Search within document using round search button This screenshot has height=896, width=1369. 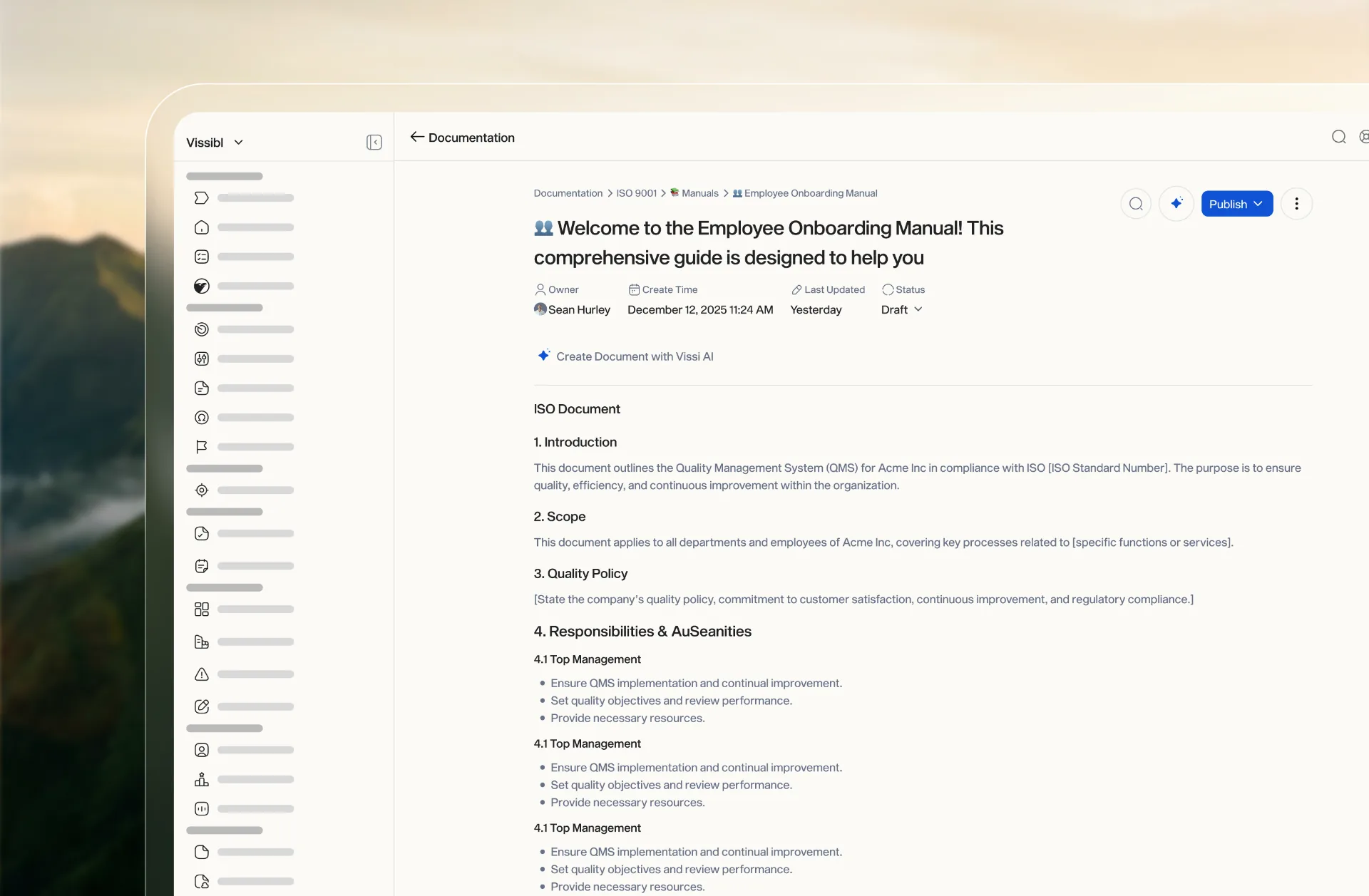coord(1136,204)
